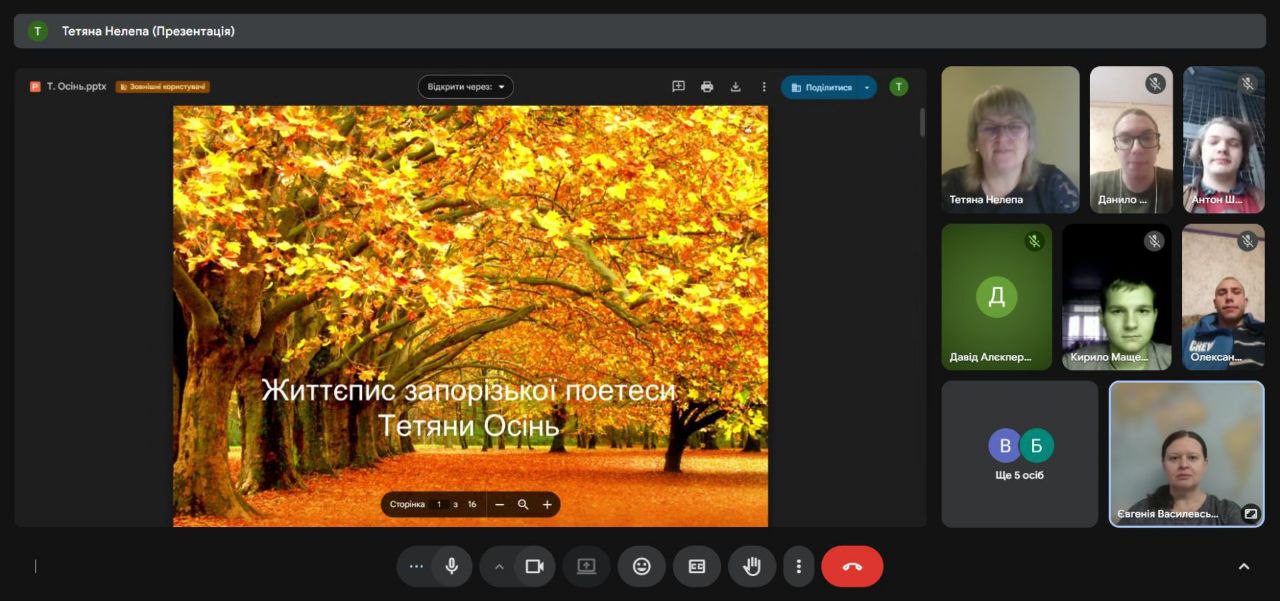The height and width of the screenshot is (601, 1280).
Task: Expand the arrow next to Поділитися
Action: [868, 87]
